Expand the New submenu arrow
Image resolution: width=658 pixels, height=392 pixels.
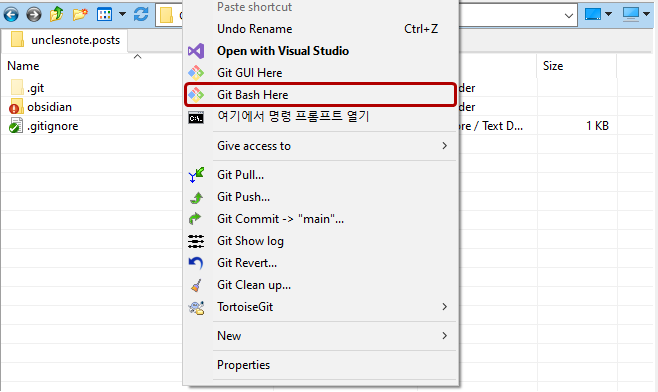click(x=444, y=336)
